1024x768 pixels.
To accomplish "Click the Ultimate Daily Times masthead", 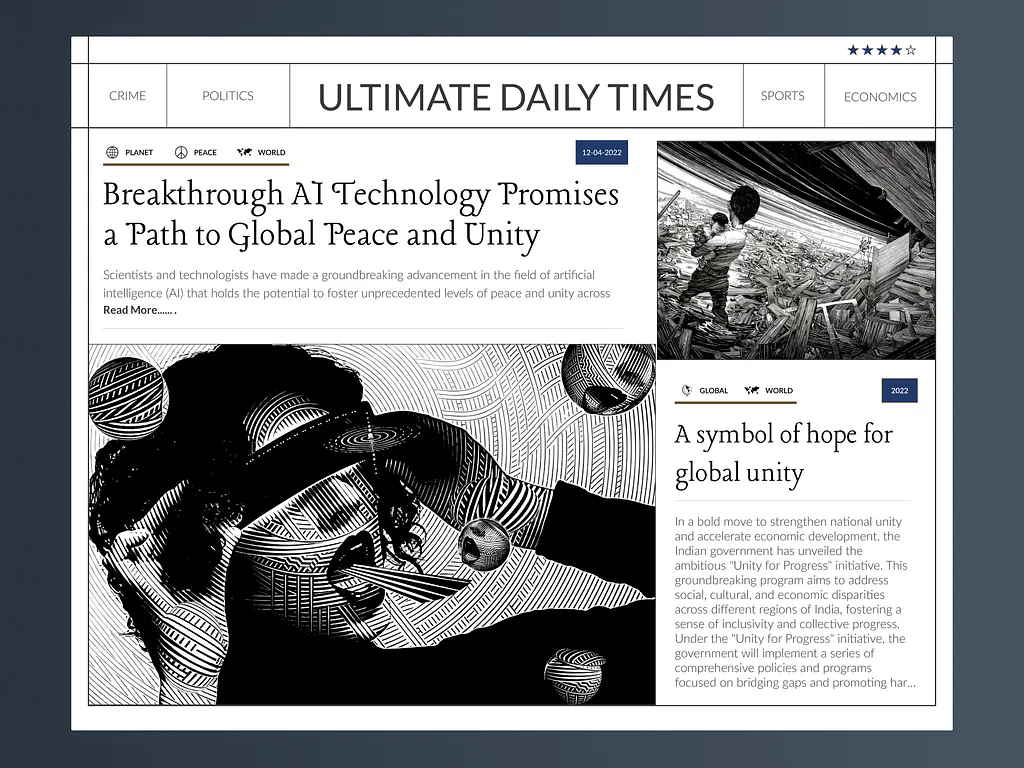I will pyautogui.click(x=516, y=97).
